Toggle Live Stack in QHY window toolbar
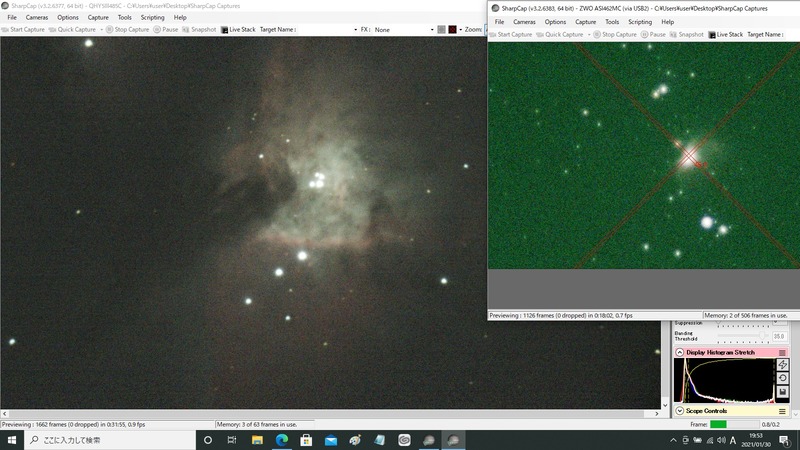 click(x=238, y=30)
